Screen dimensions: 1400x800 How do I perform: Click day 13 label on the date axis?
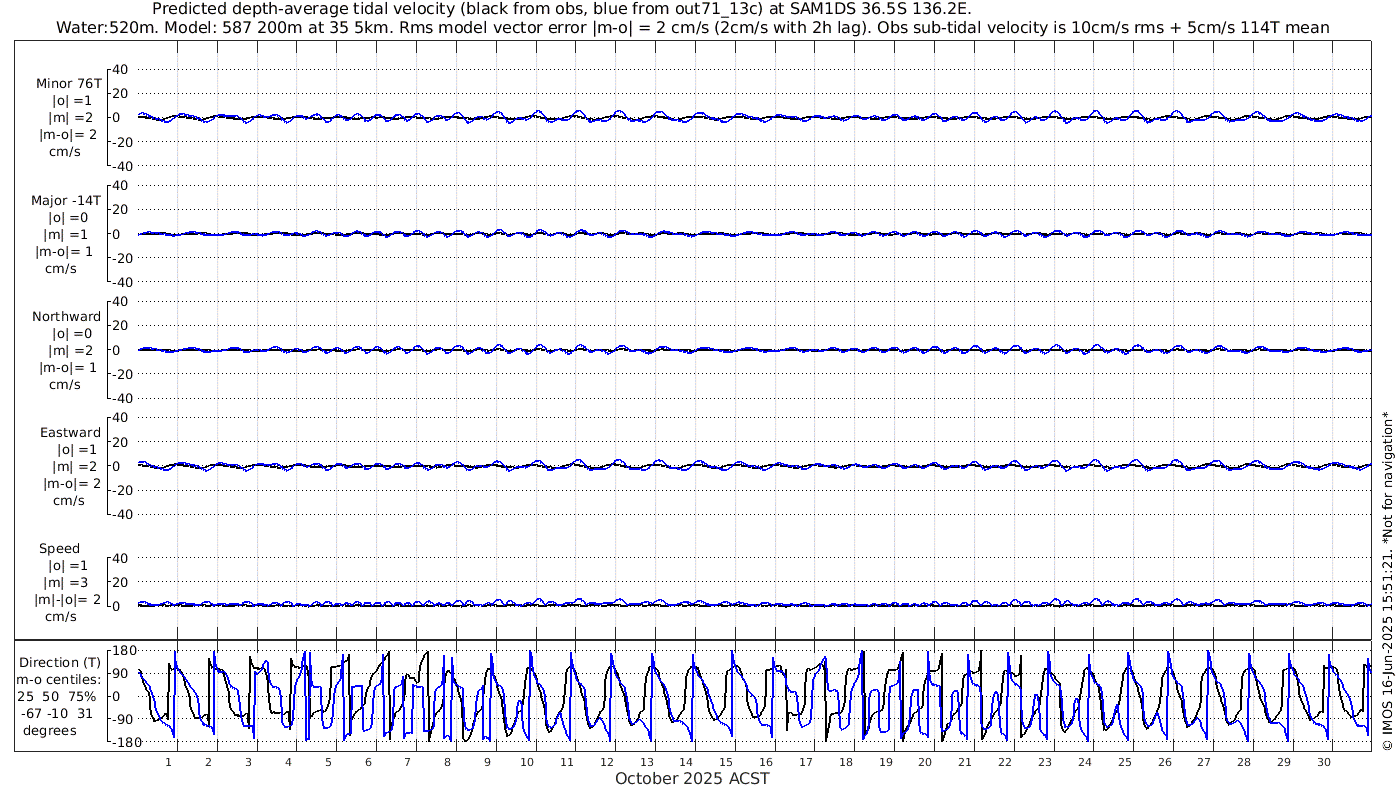[646, 762]
